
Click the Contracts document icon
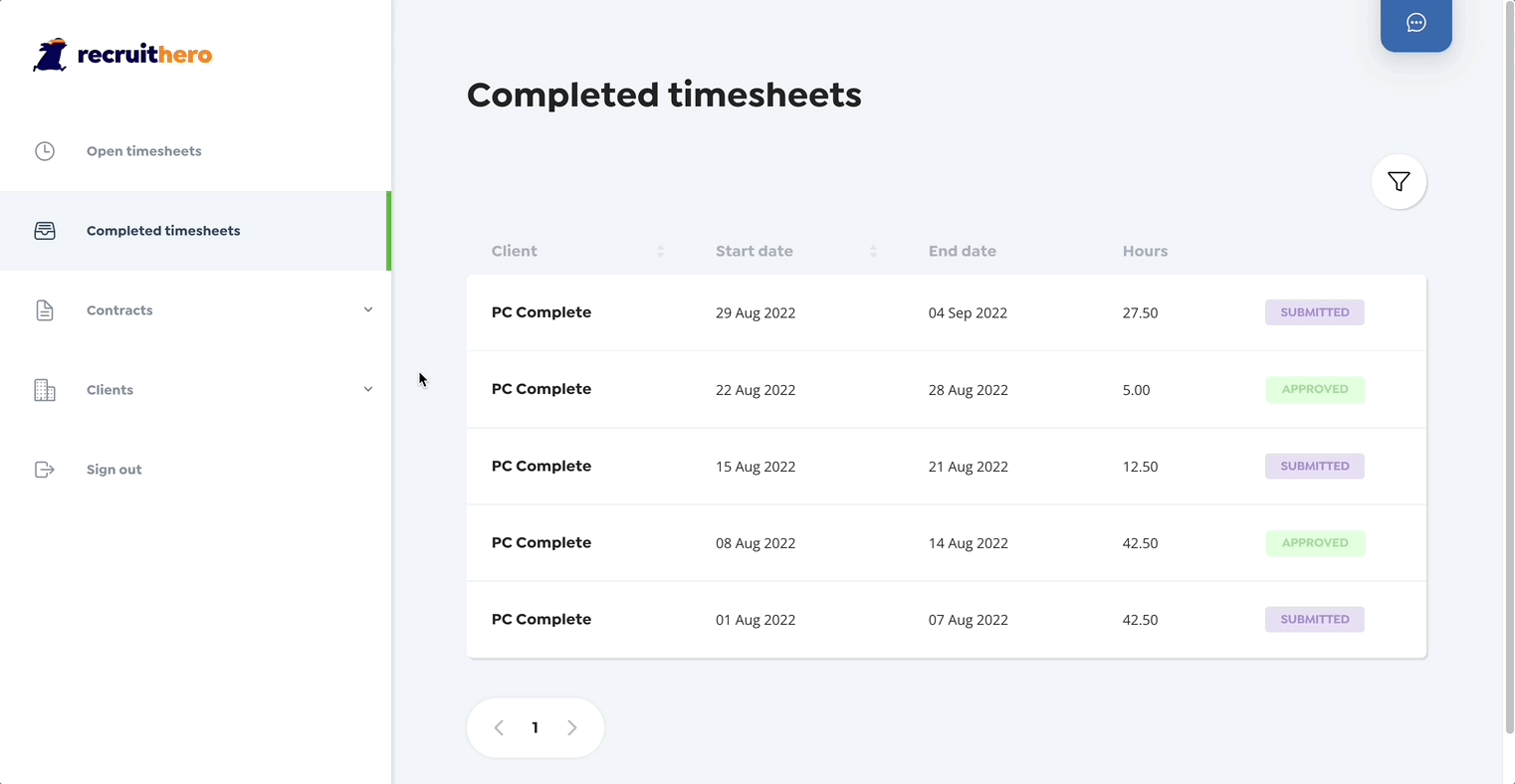pyautogui.click(x=45, y=310)
